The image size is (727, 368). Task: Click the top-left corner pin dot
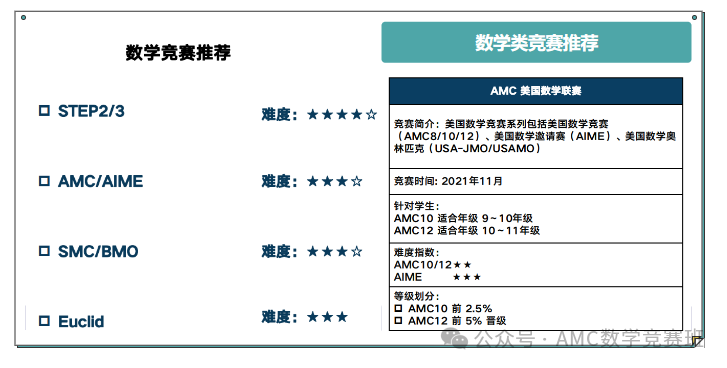(x=24, y=18)
